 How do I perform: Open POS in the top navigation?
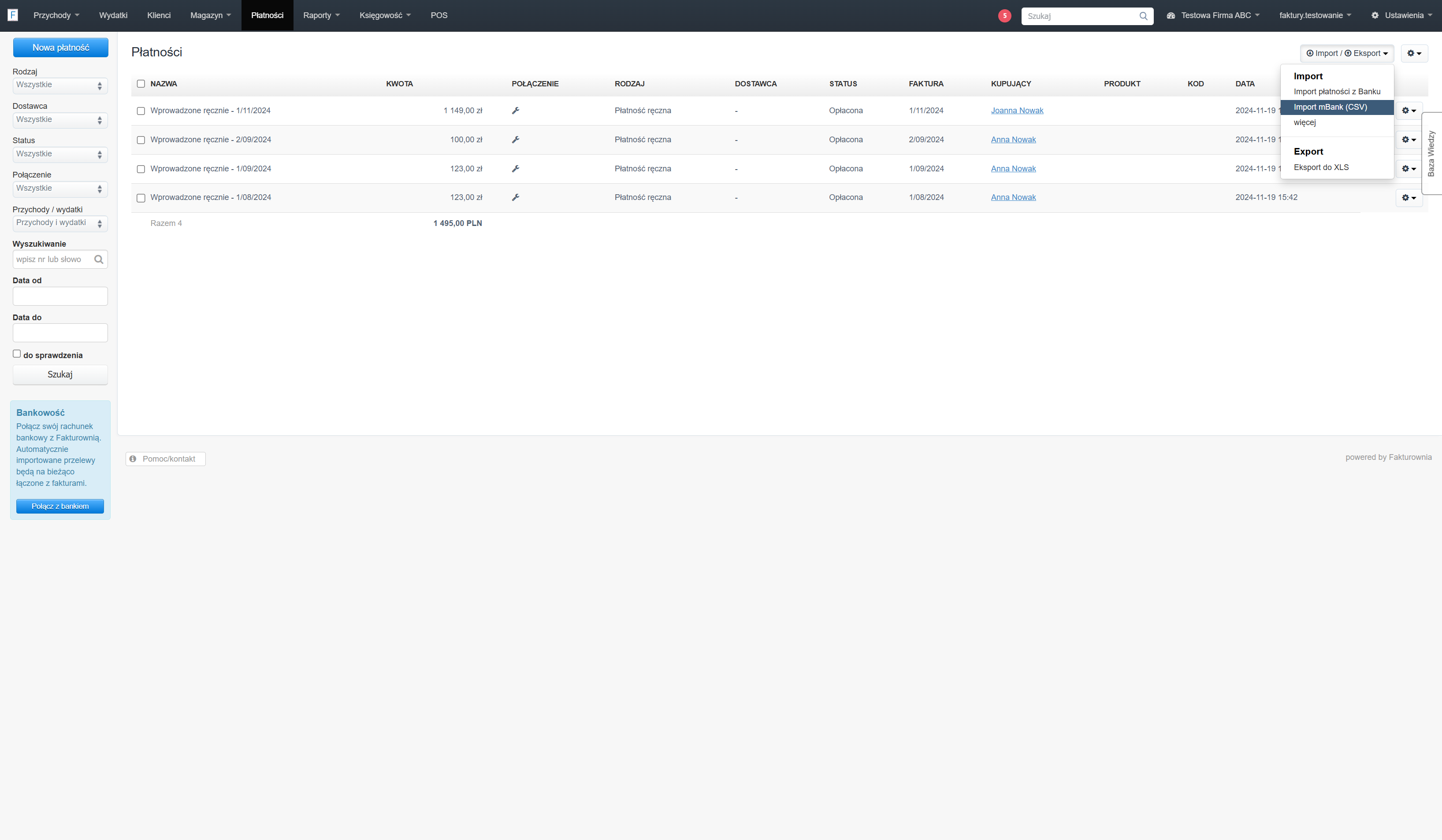pyautogui.click(x=439, y=15)
